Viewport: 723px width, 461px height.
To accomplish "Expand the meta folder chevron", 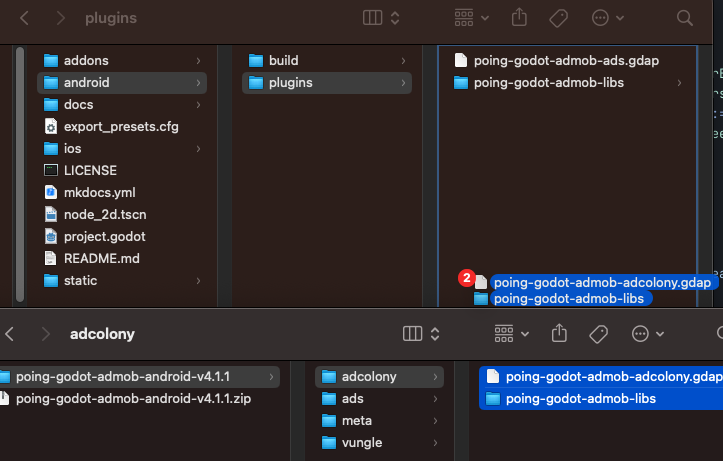I will [435, 421].
